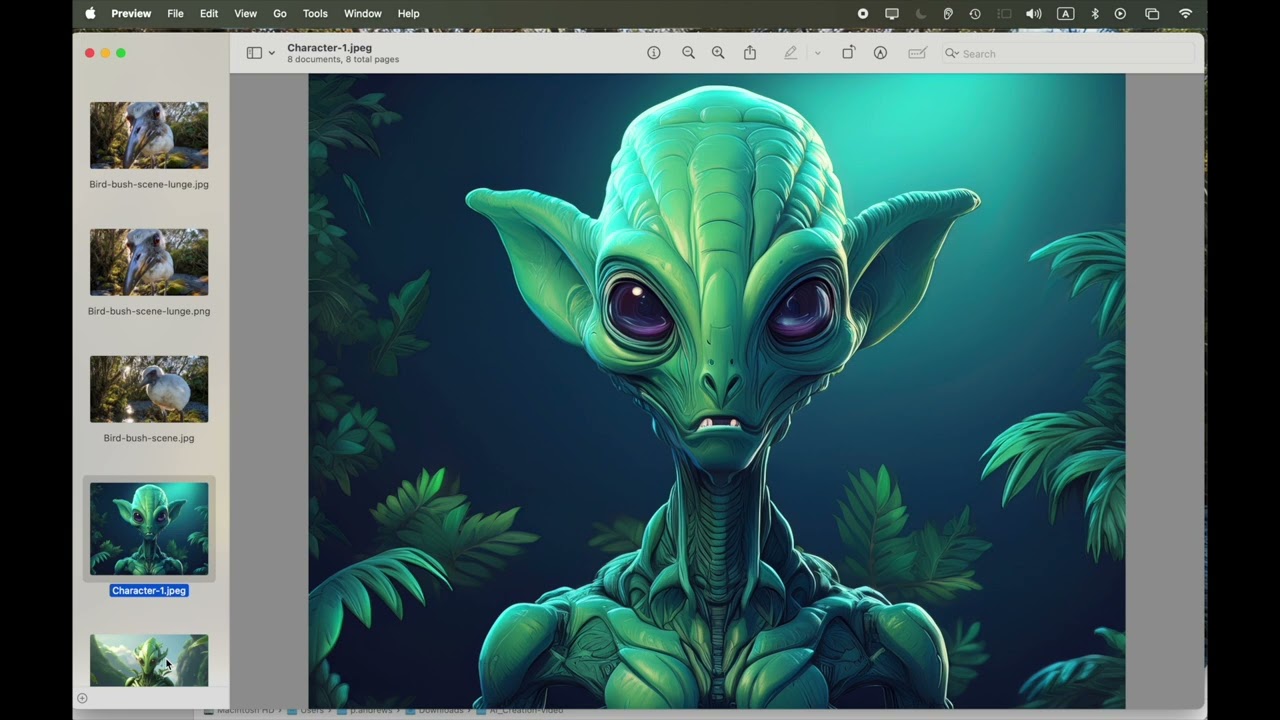1280x720 pixels.
Task: Open the Tools menu
Action: tap(315, 13)
